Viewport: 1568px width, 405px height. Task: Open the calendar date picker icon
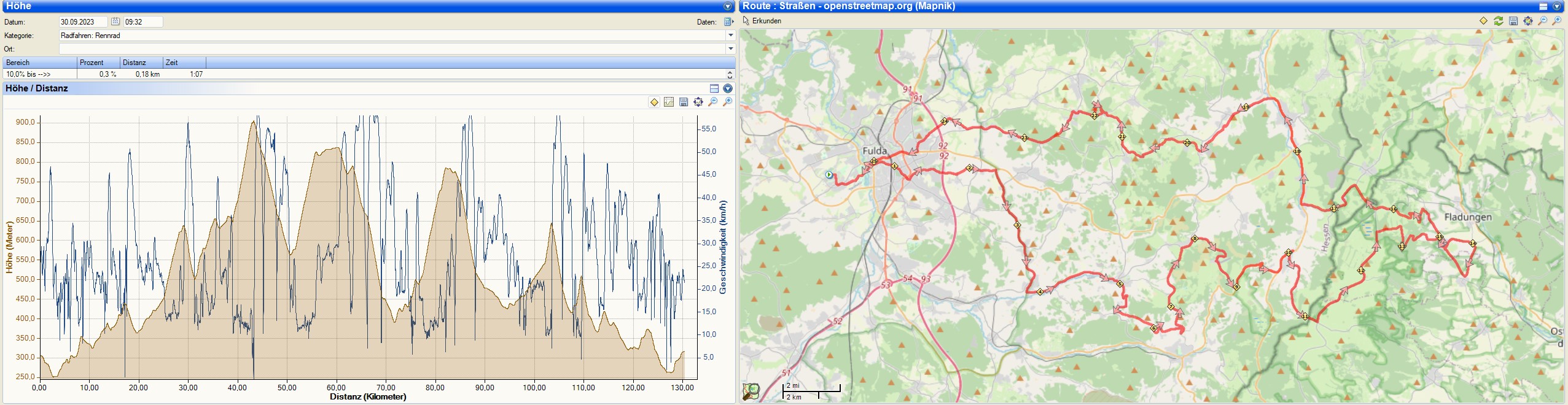click(115, 21)
